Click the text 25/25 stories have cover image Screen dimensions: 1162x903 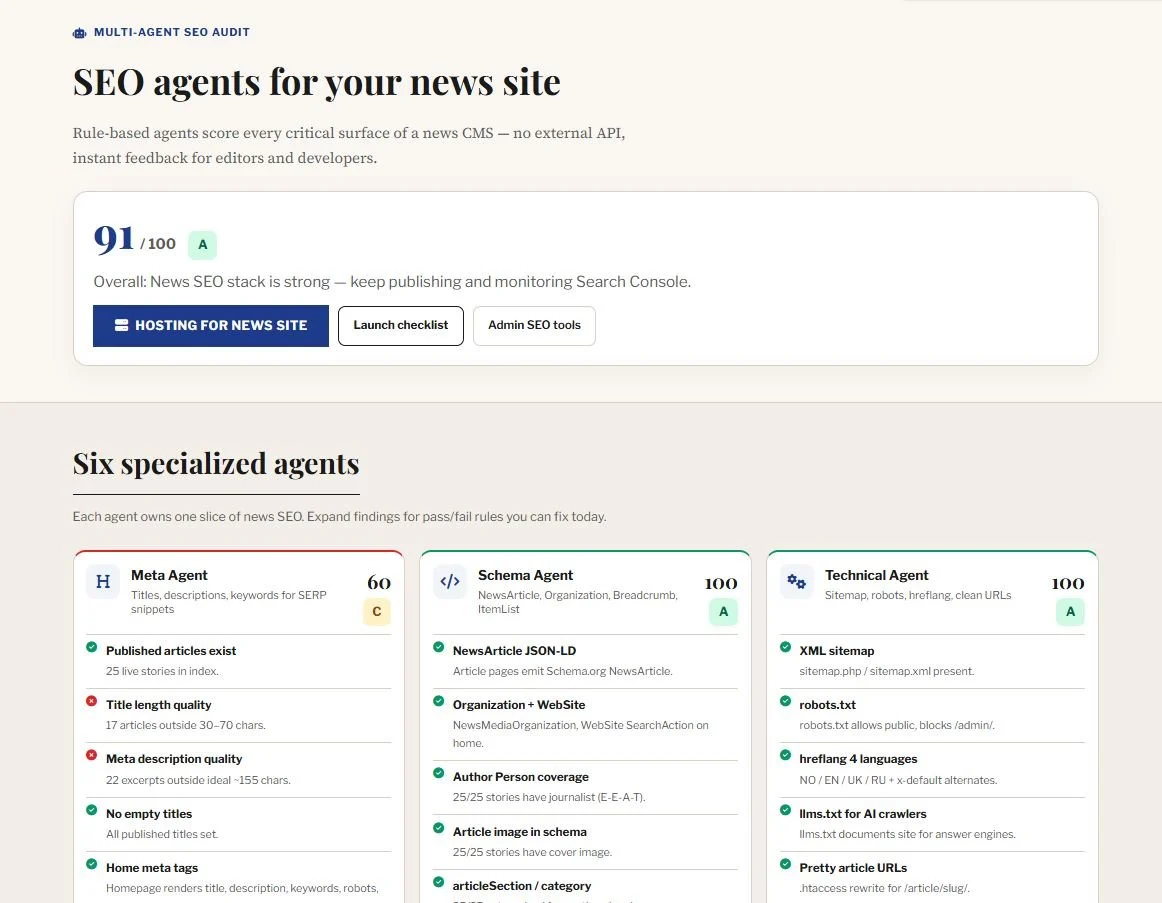pos(532,853)
